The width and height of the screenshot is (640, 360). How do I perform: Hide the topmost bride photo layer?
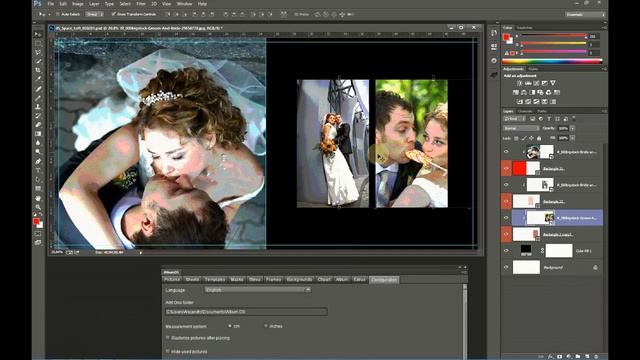506,152
